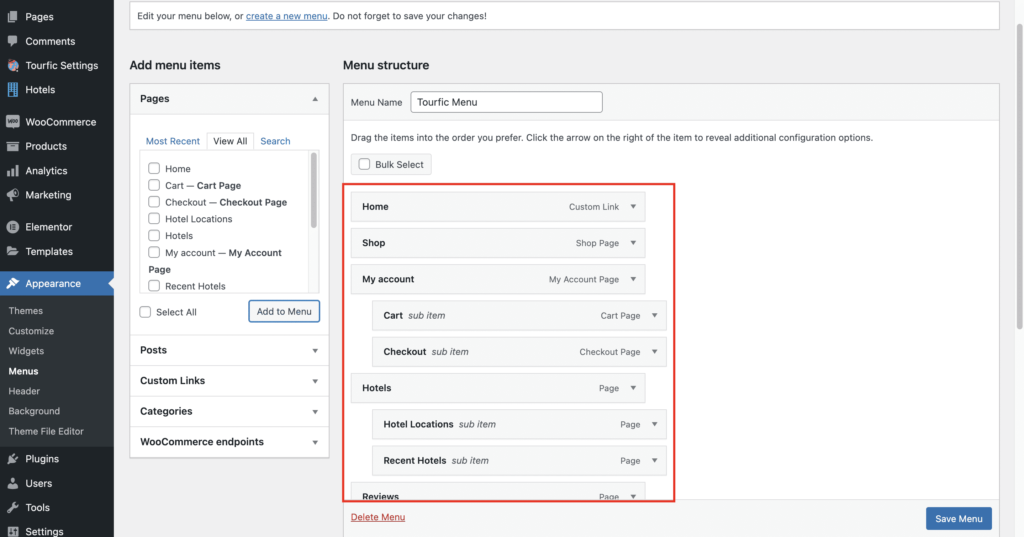The width and height of the screenshot is (1024, 537).
Task: Click the Appearance paintbrush icon
Action: 12,284
